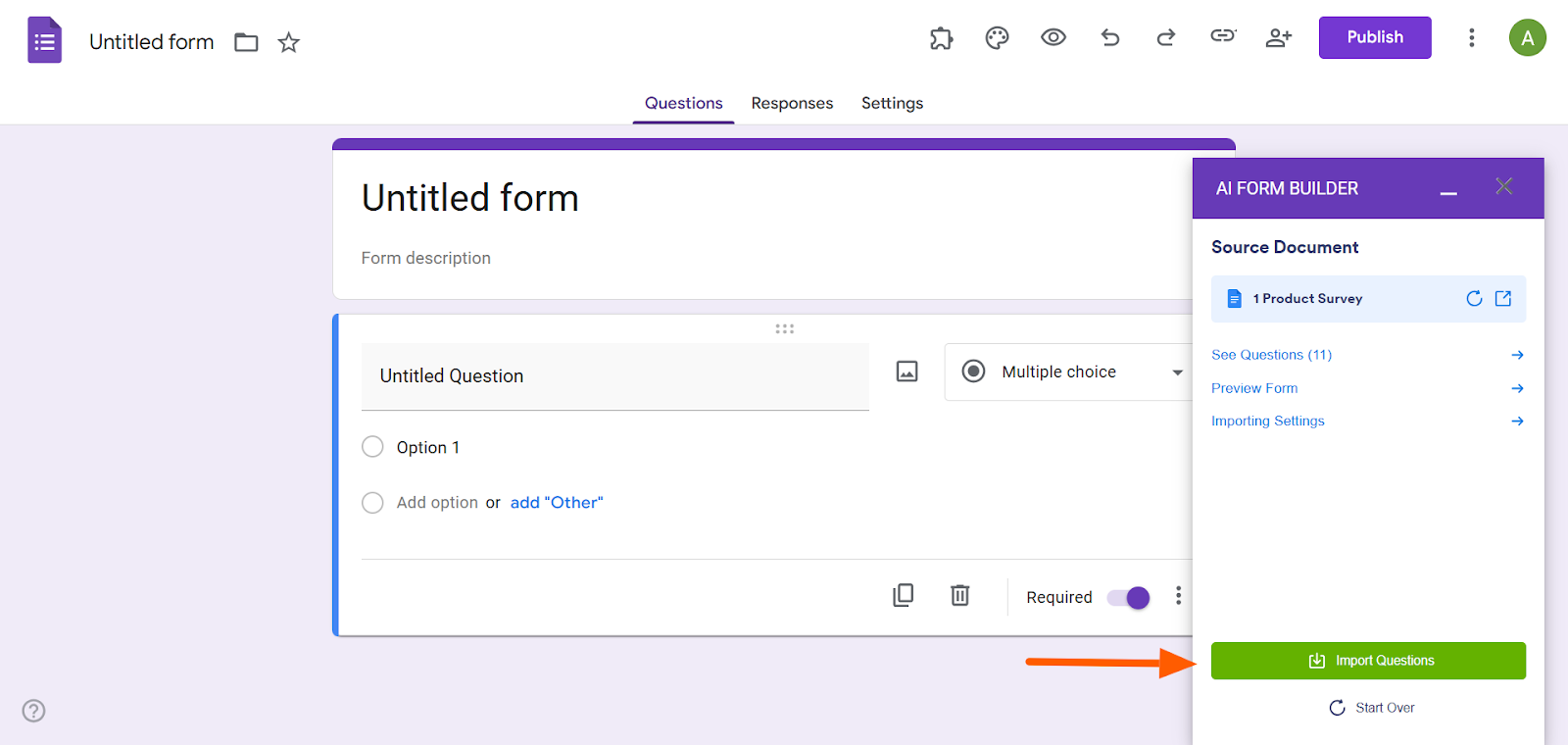
Task: Open the add-ons puzzle icon
Action: (x=941, y=38)
